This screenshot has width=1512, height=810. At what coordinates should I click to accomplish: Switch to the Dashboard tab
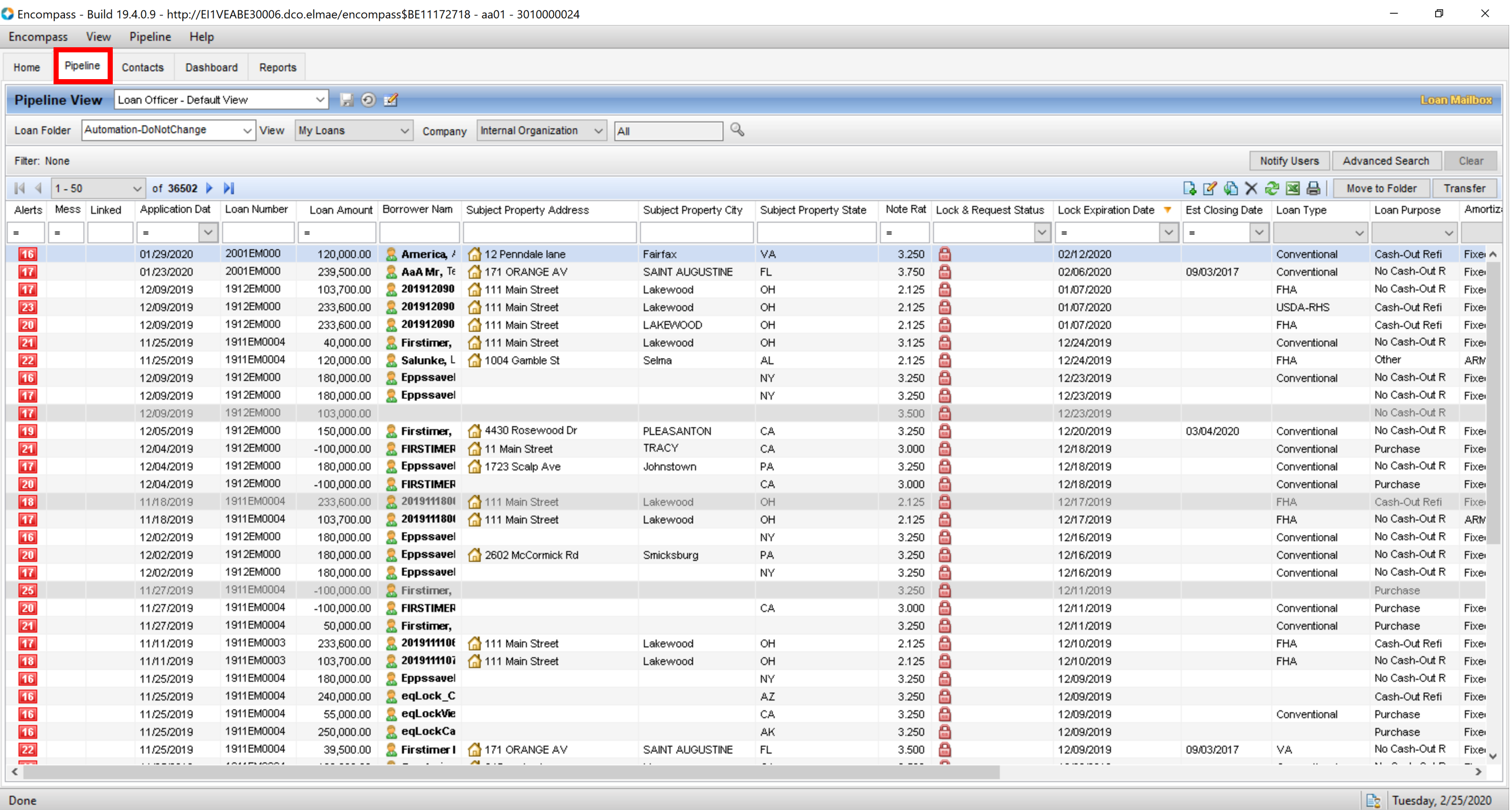211,67
